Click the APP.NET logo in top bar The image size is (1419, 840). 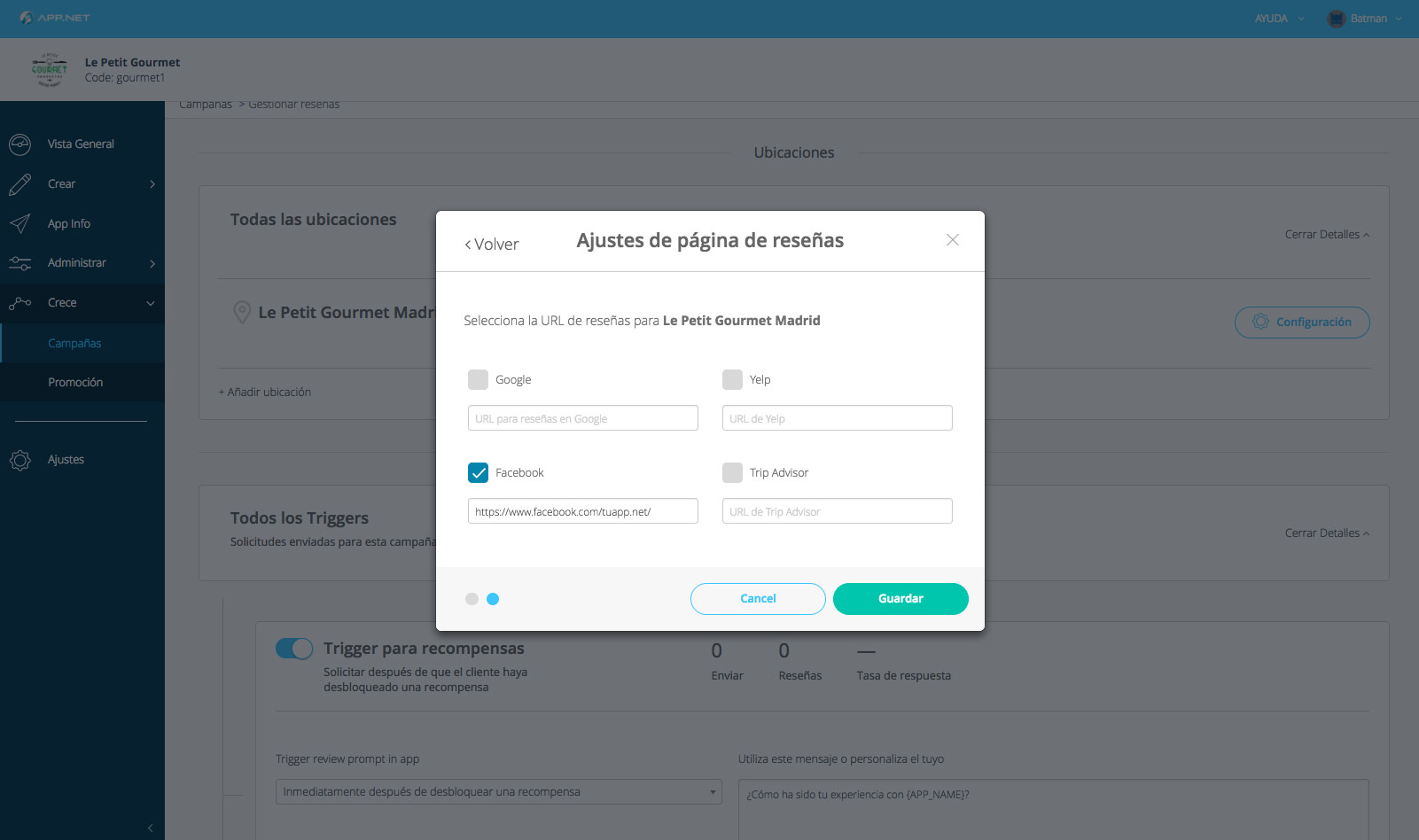pos(54,18)
